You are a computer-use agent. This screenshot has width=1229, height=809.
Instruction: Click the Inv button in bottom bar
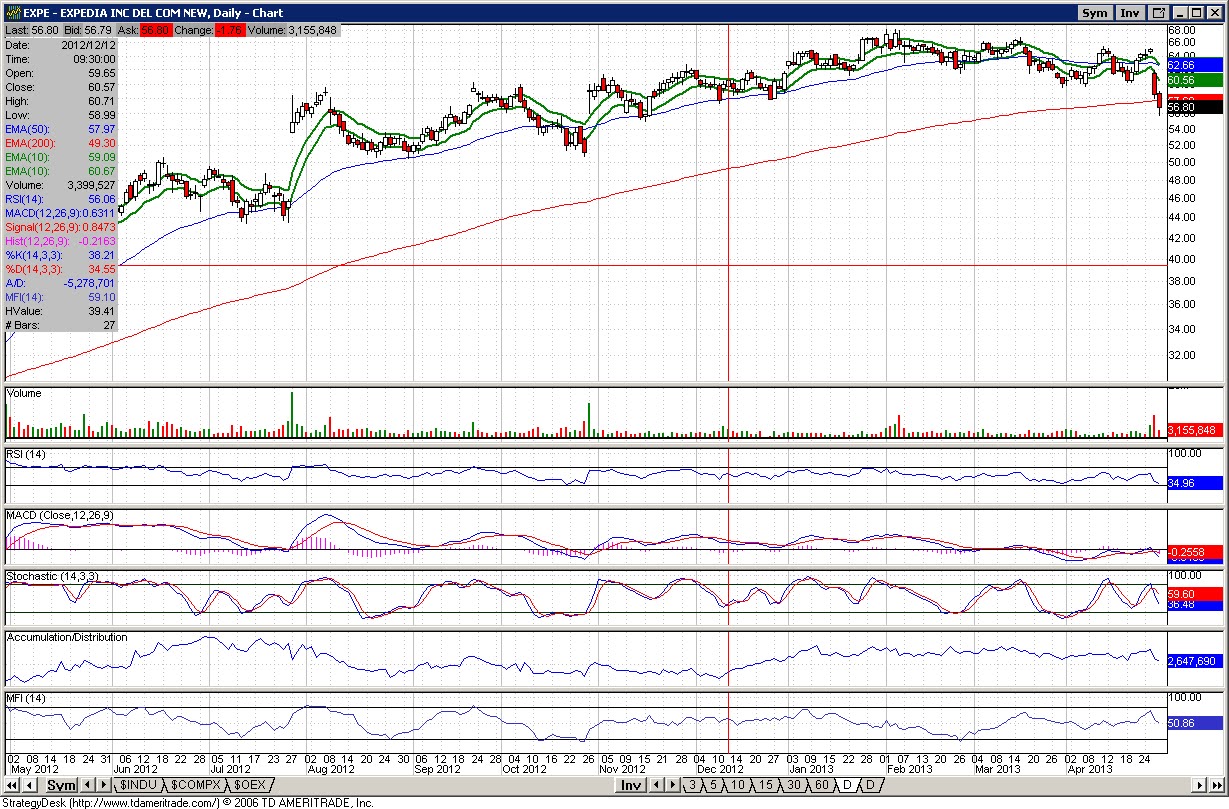631,785
